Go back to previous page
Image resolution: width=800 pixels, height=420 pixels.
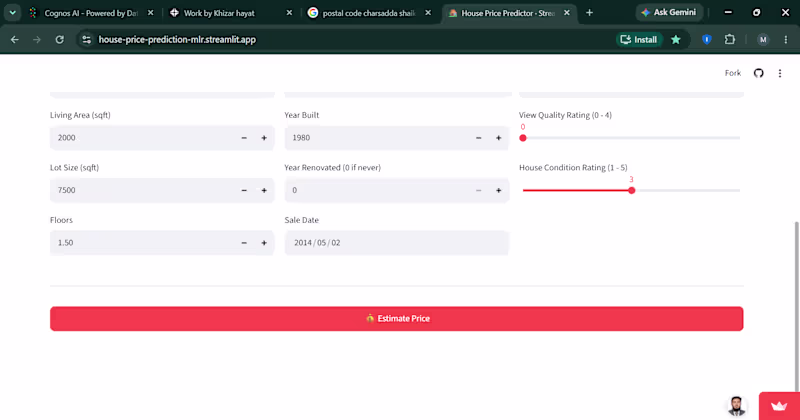tap(15, 39)
